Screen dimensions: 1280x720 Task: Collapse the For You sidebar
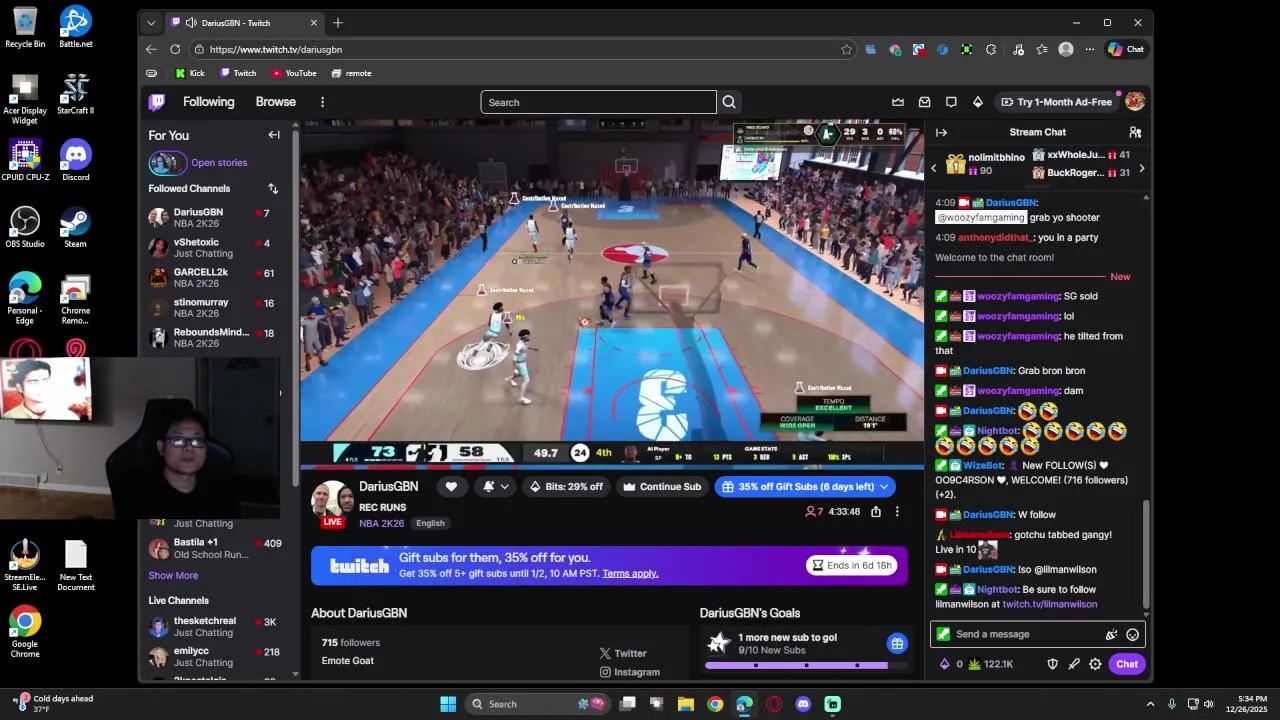click(x=274, y=135)
